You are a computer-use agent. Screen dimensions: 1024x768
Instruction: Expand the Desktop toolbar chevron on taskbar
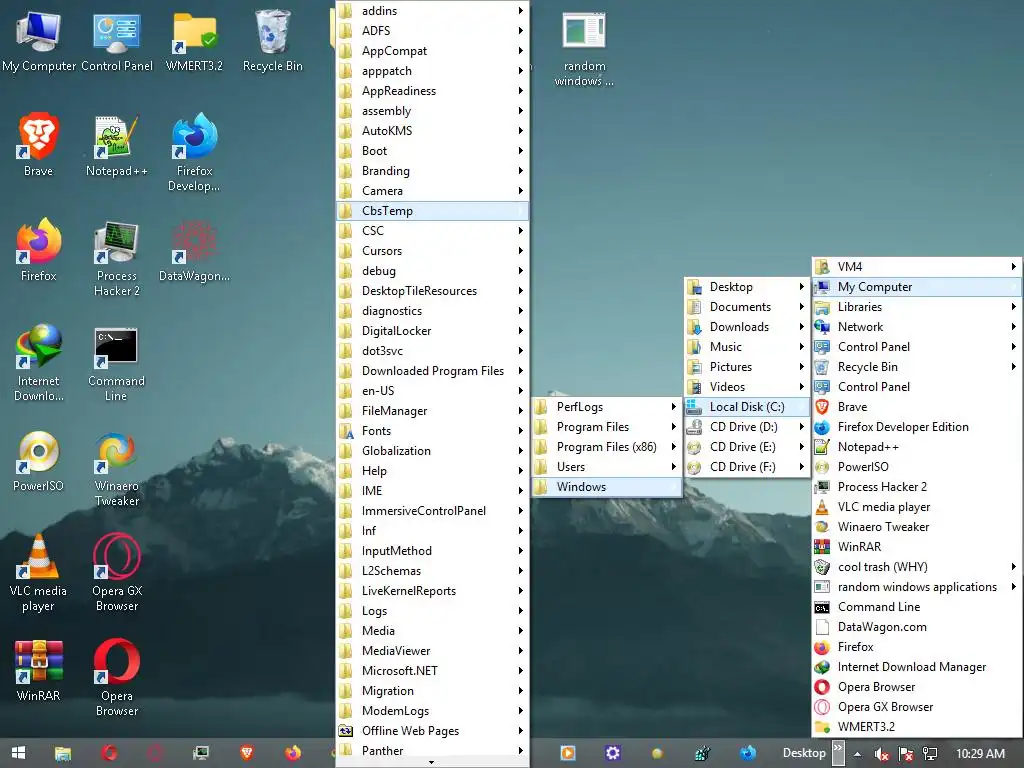[838, 753]
